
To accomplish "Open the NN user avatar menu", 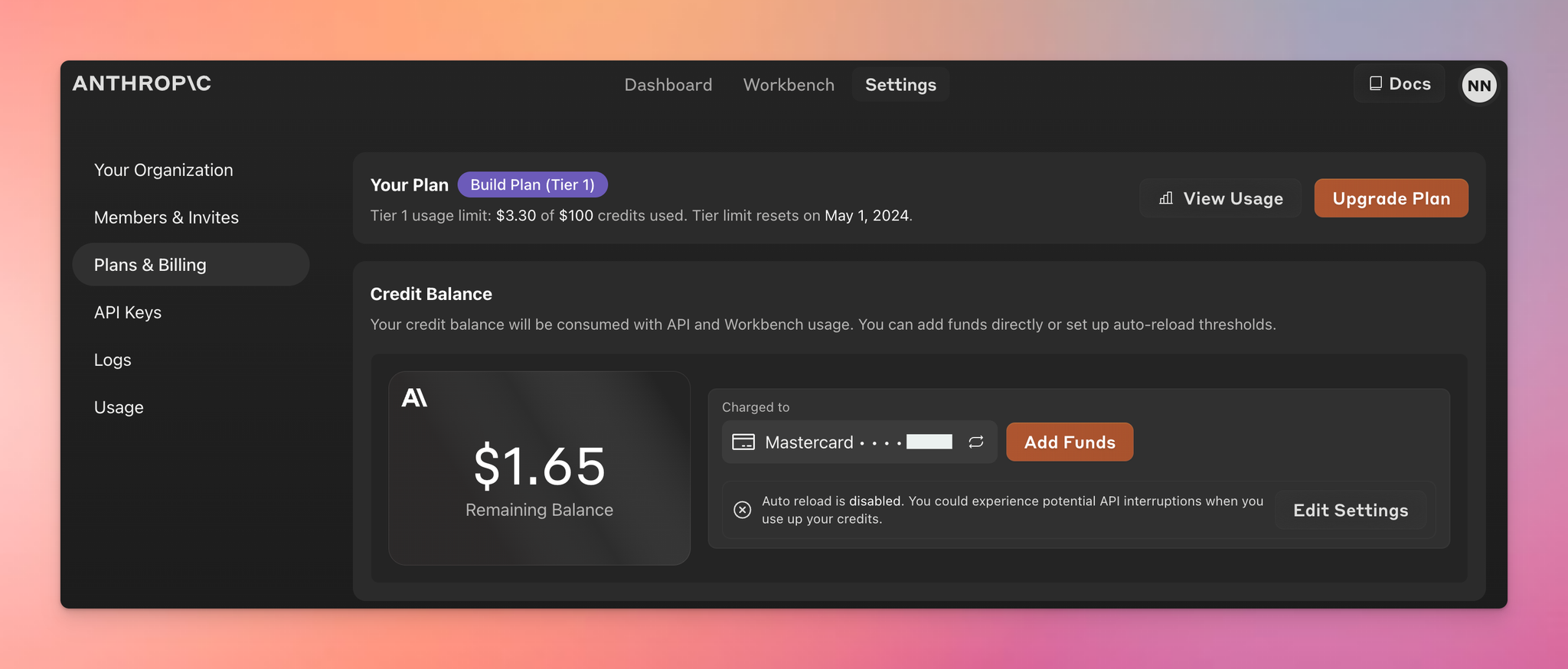I will 1478,85.
